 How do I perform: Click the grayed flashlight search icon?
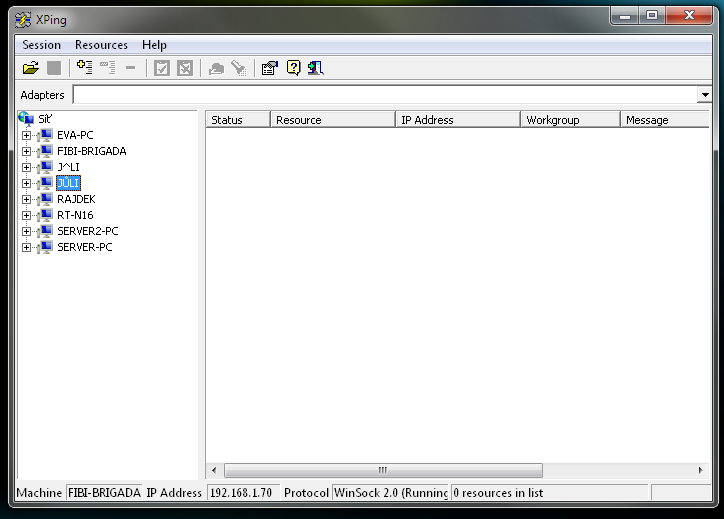coord(239,68)
